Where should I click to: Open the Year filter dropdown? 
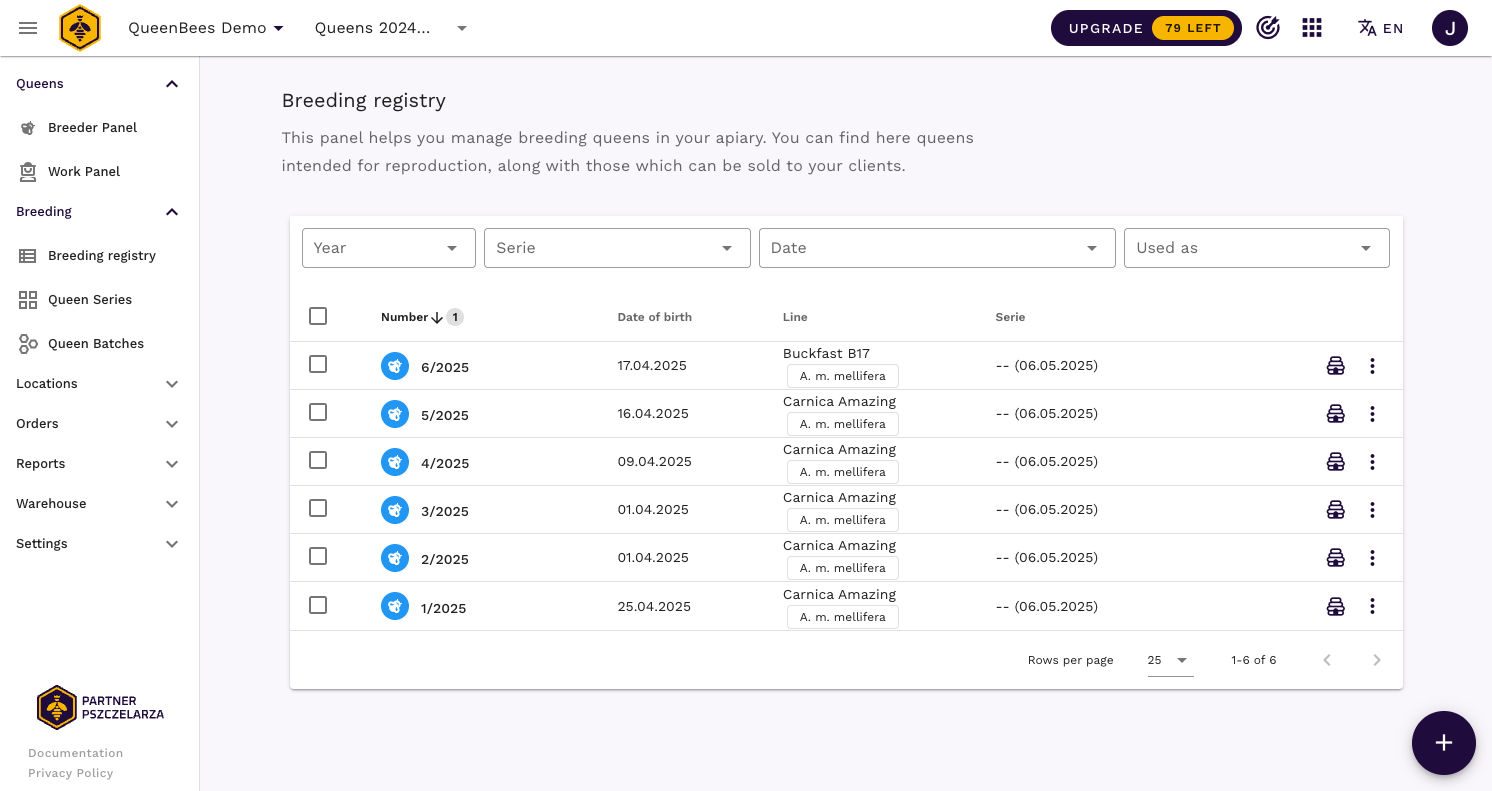point(388,248)
